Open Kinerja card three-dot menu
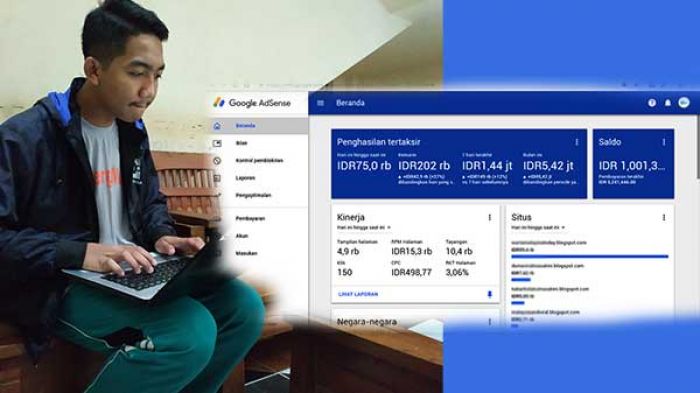 click(x=490, y=217)
